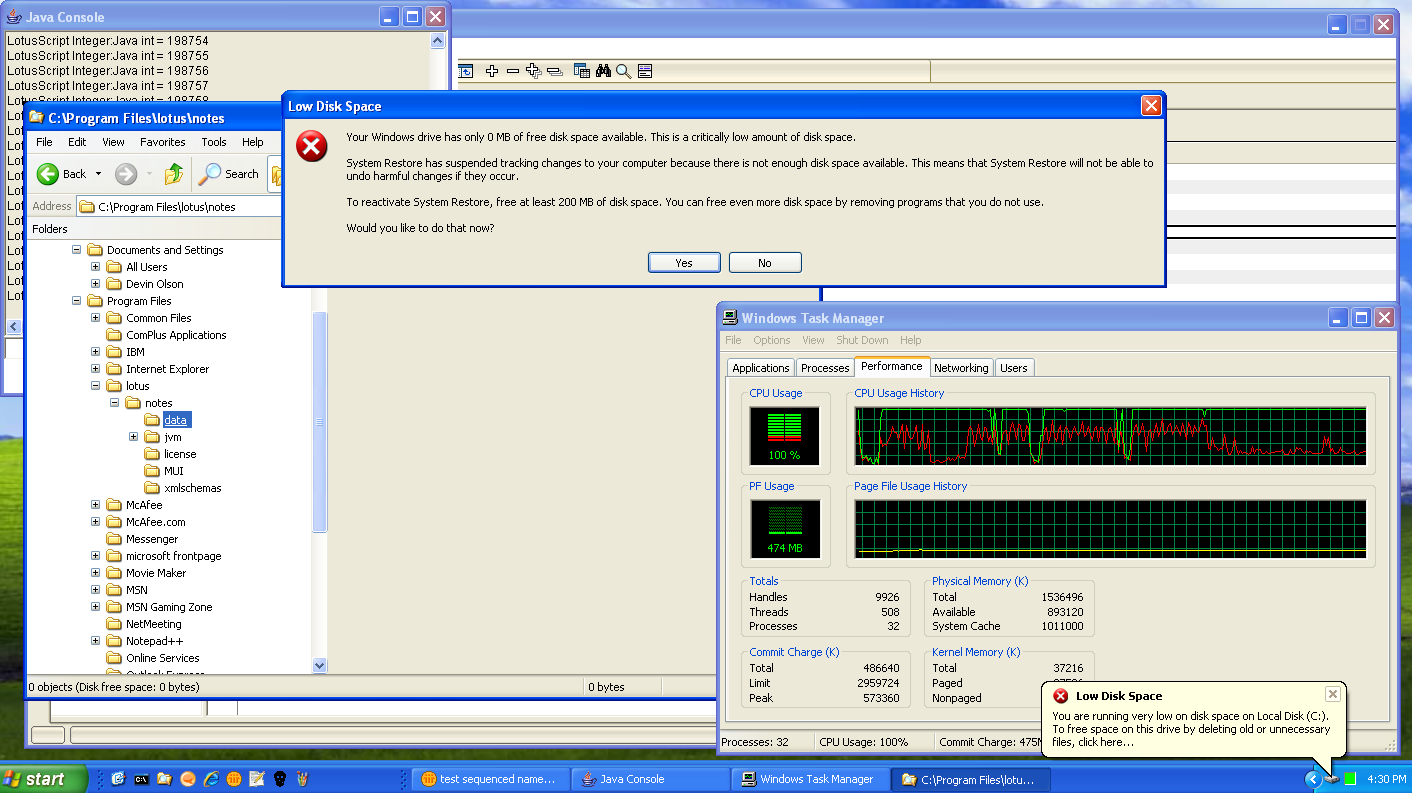This screenshot has width=1412, height=793.
Task: Open the Favorites menu in Explorer
Action: click(x=162, y=142)
